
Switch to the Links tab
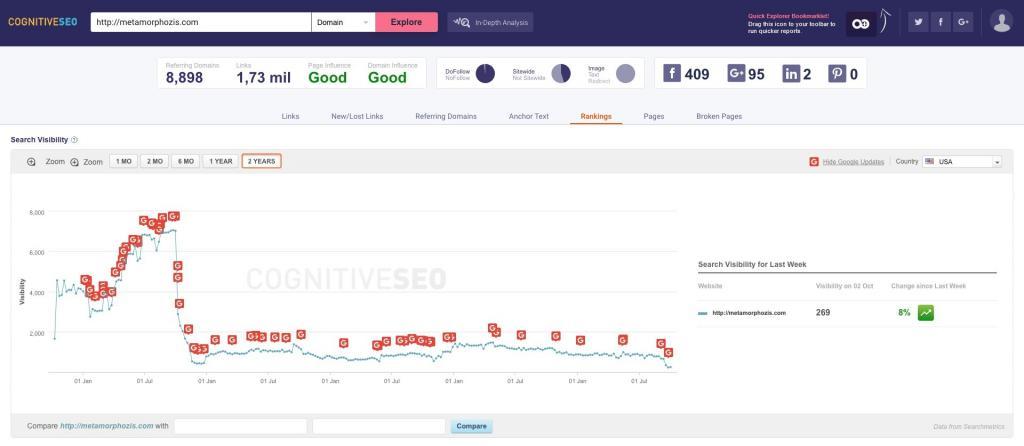[x=291, y=116]
